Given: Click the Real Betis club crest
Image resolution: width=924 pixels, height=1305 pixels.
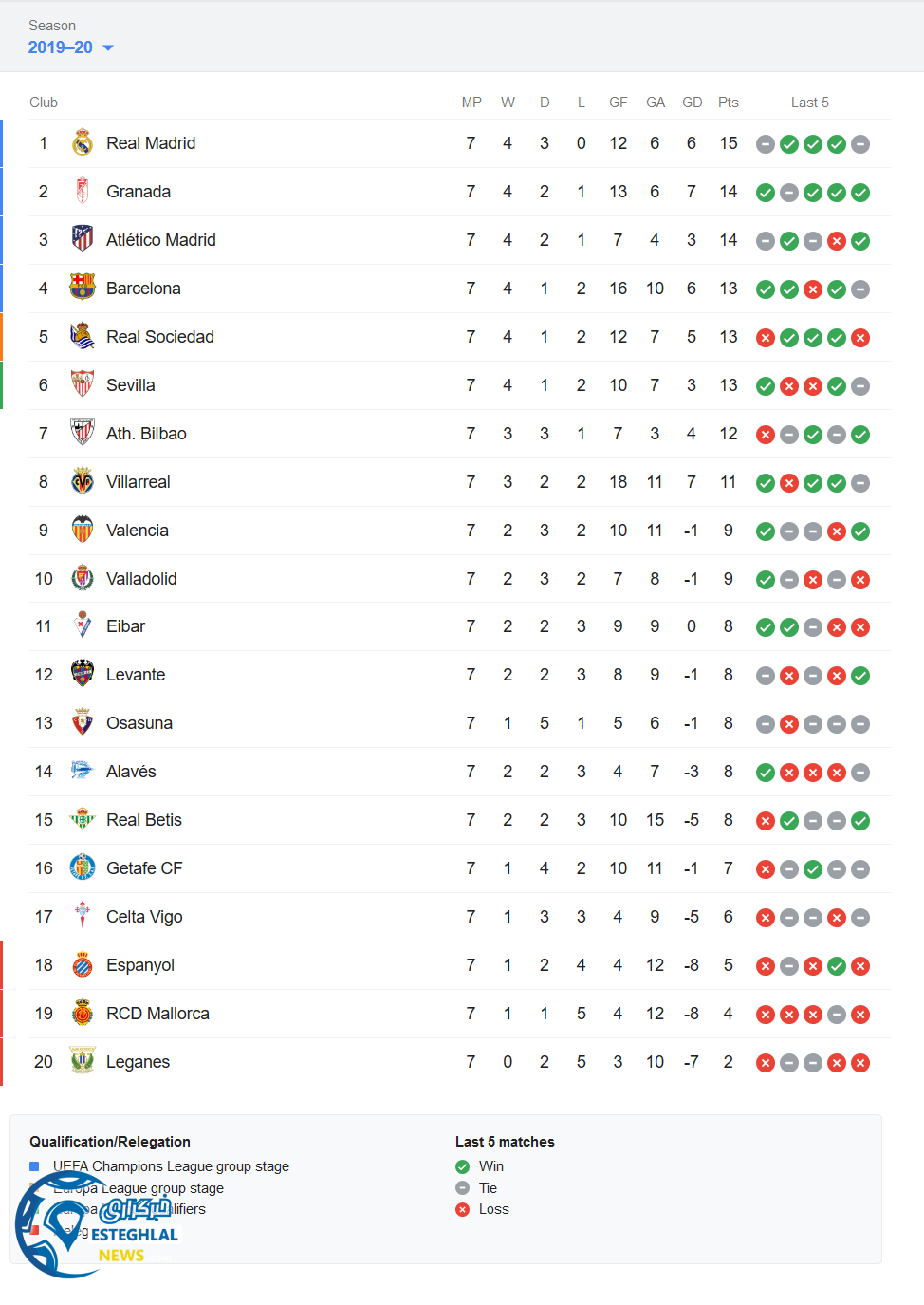Looking at the screenshot, I should coord(83,819).
